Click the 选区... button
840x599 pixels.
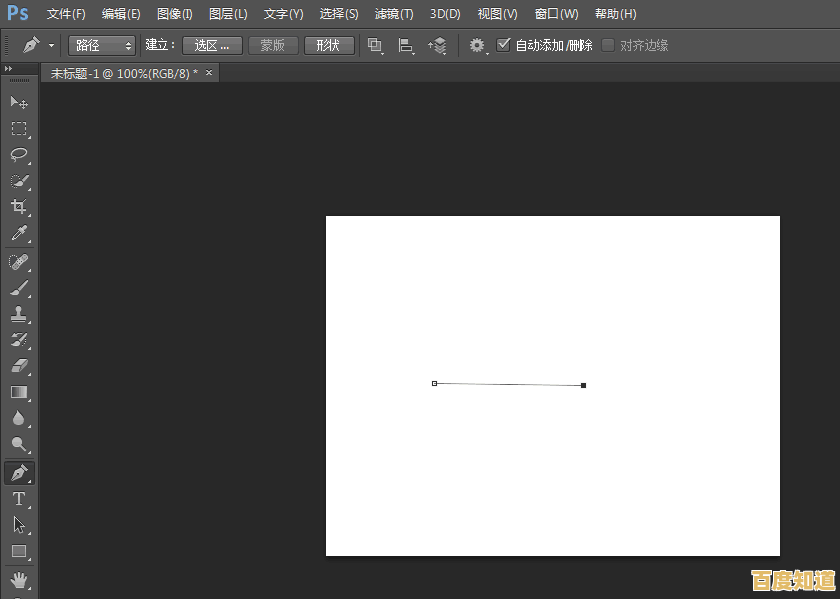[x=212, y=45]
